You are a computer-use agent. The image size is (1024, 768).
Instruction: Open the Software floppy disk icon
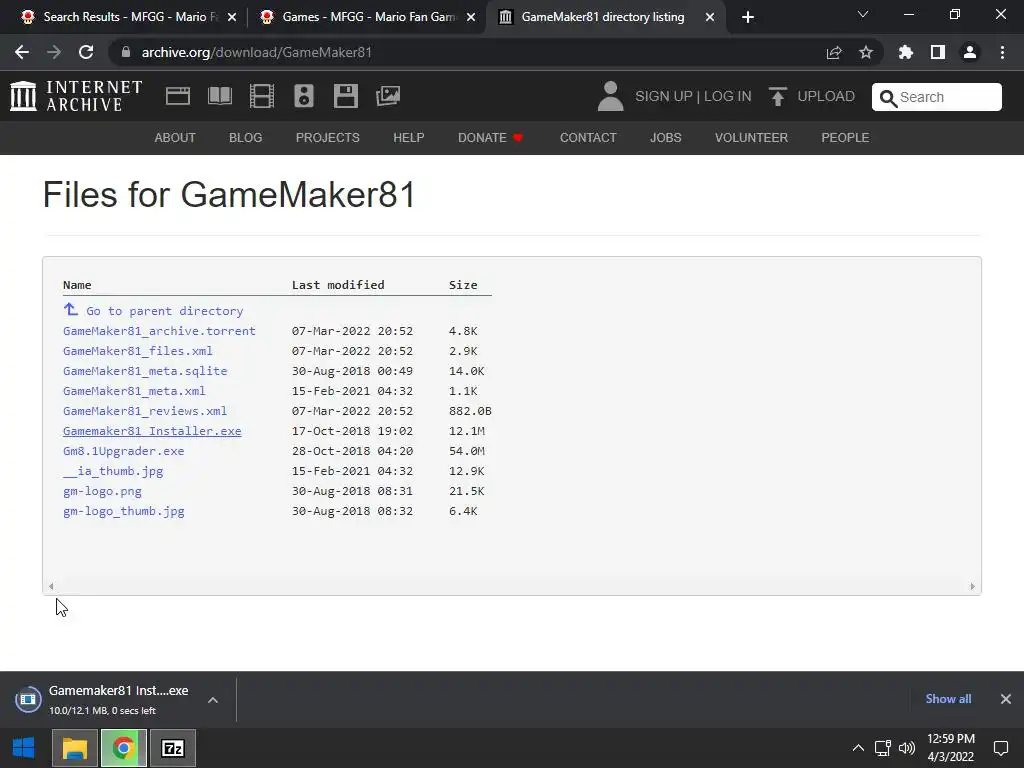click(345, 96)
